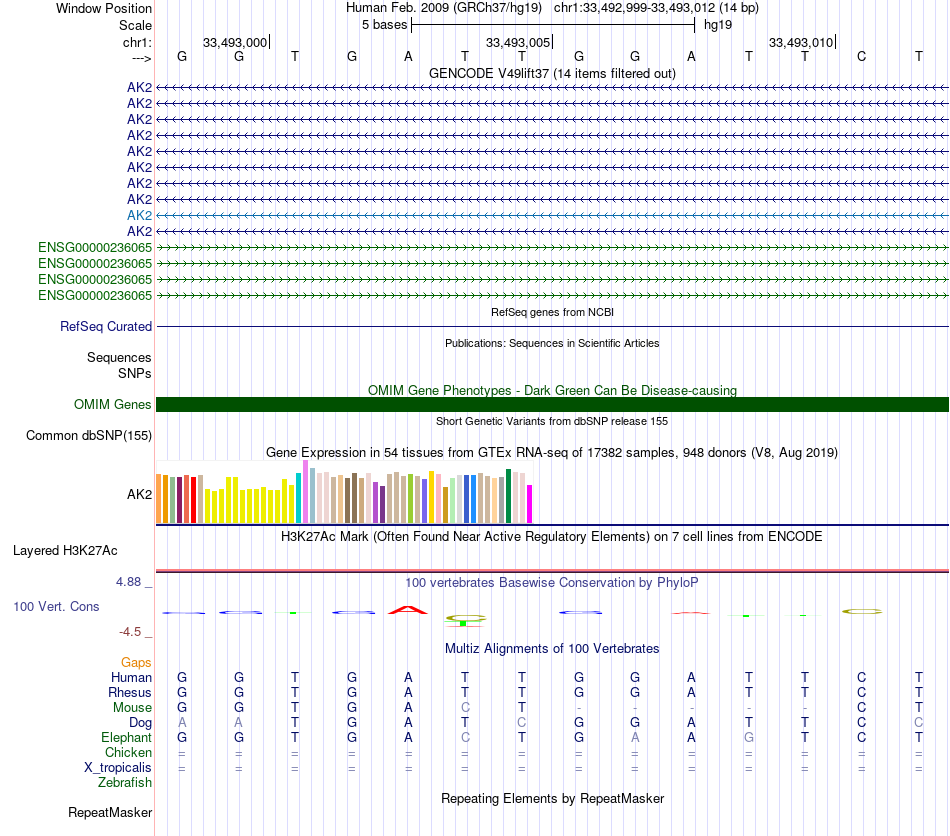The image size is (950, 836).
Task: Click the dark green bar in GTEx chart
Action: (x=508, y=496)
